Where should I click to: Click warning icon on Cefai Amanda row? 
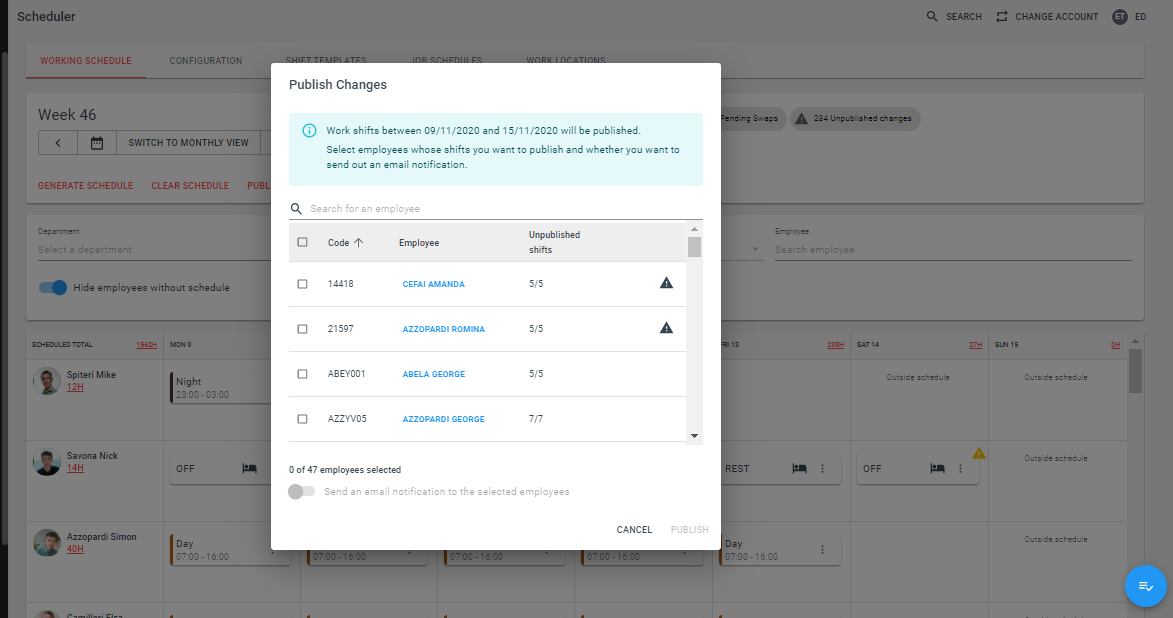666,283
